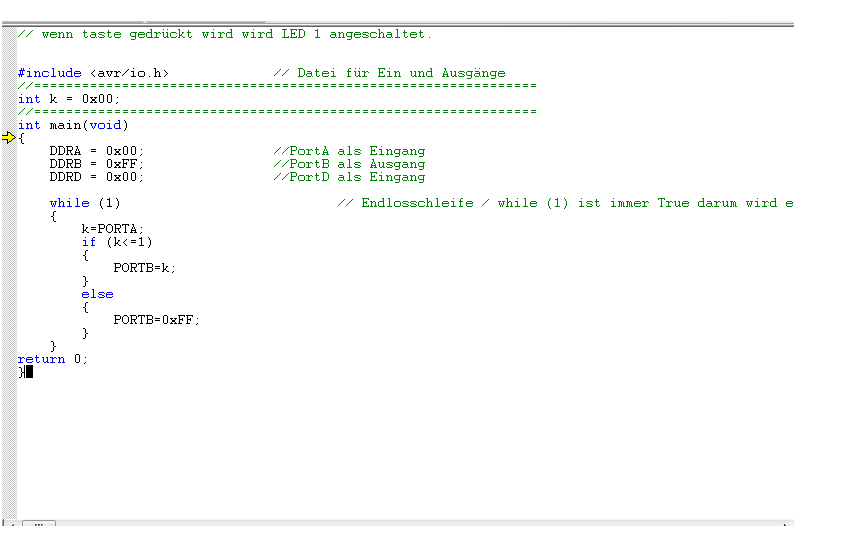Click the 'DDRD = 0x00;' statement
Viewport: 864px width, 540px height.
pos(96,177)
